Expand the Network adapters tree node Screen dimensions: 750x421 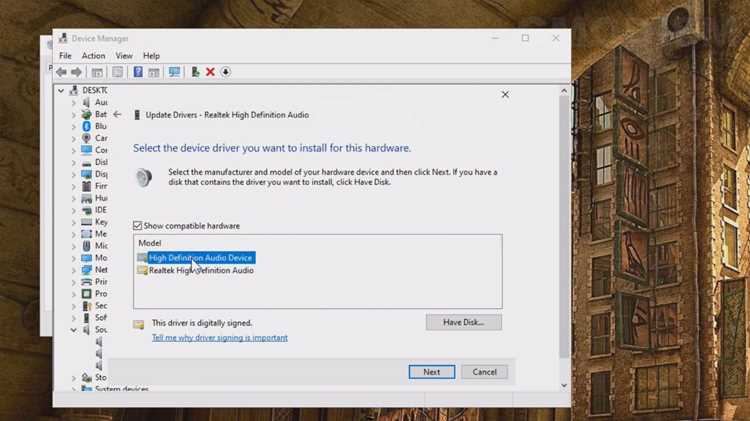74,270
